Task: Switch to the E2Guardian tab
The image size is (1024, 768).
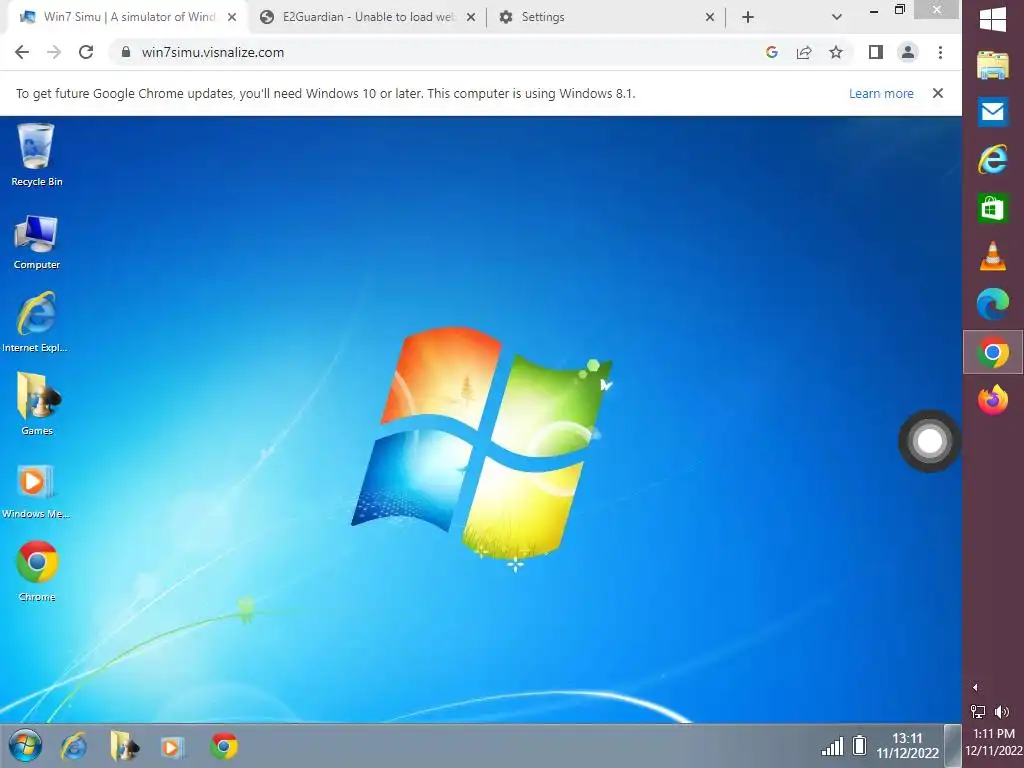Action: tap(367, 17)
